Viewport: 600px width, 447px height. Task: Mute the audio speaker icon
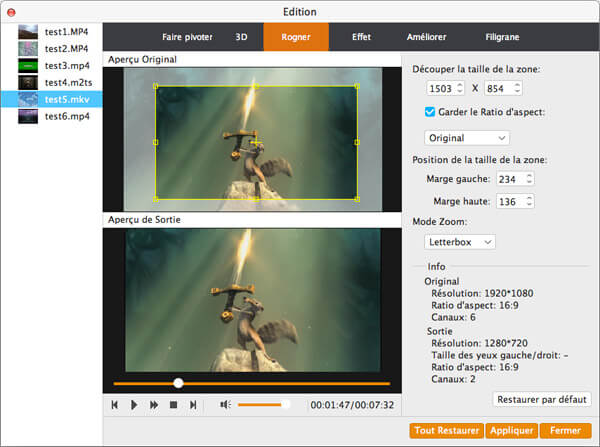click(225, 405)
